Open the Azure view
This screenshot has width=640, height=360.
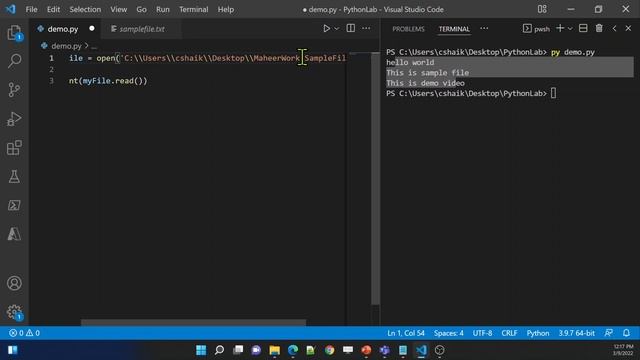[14, 234]
